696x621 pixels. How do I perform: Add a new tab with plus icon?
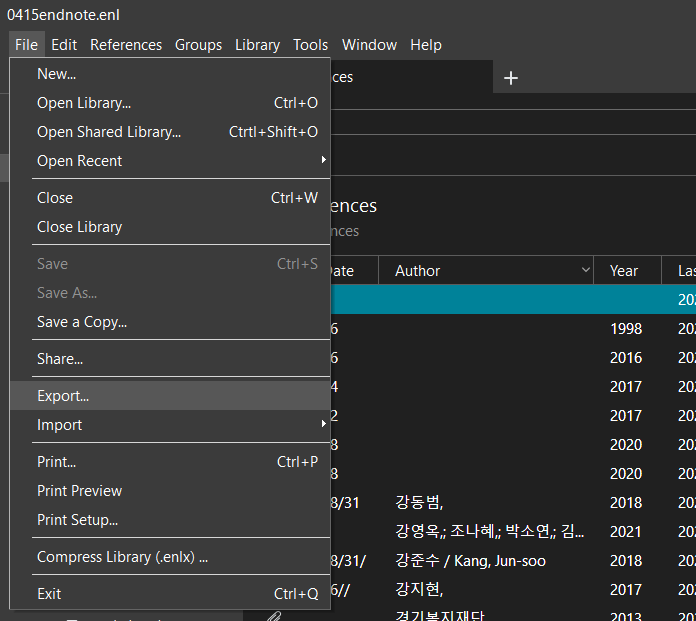(511, 78)
